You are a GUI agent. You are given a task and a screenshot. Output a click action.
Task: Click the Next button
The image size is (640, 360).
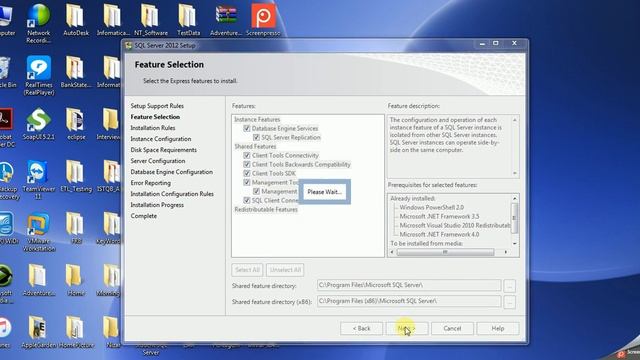(407, 328)
